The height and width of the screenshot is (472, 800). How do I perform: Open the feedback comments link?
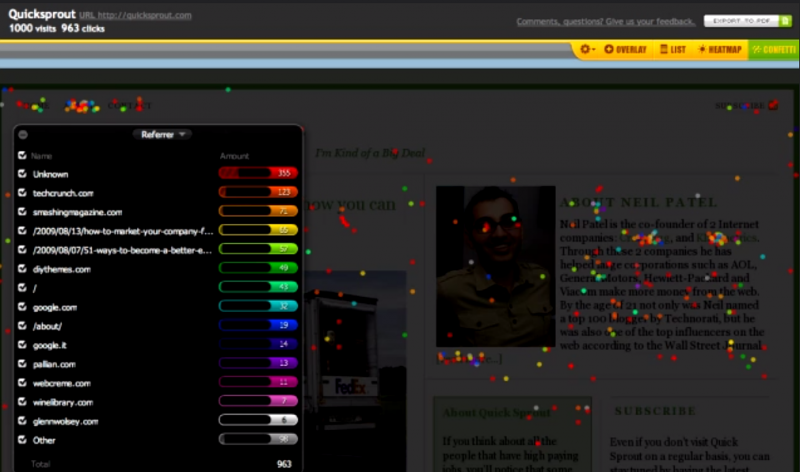[606, 21]
